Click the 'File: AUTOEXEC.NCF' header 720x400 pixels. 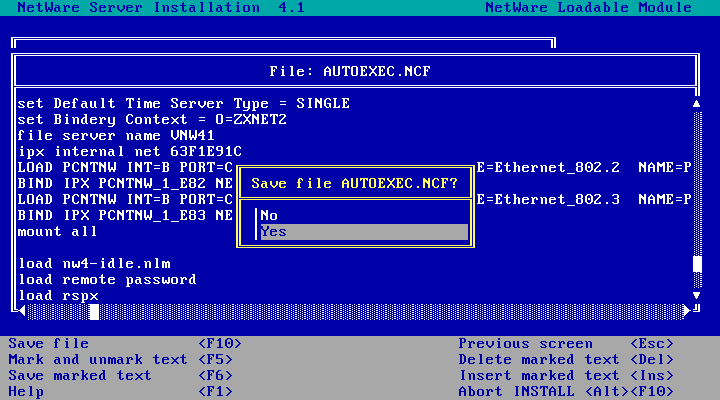click(350, 72)
